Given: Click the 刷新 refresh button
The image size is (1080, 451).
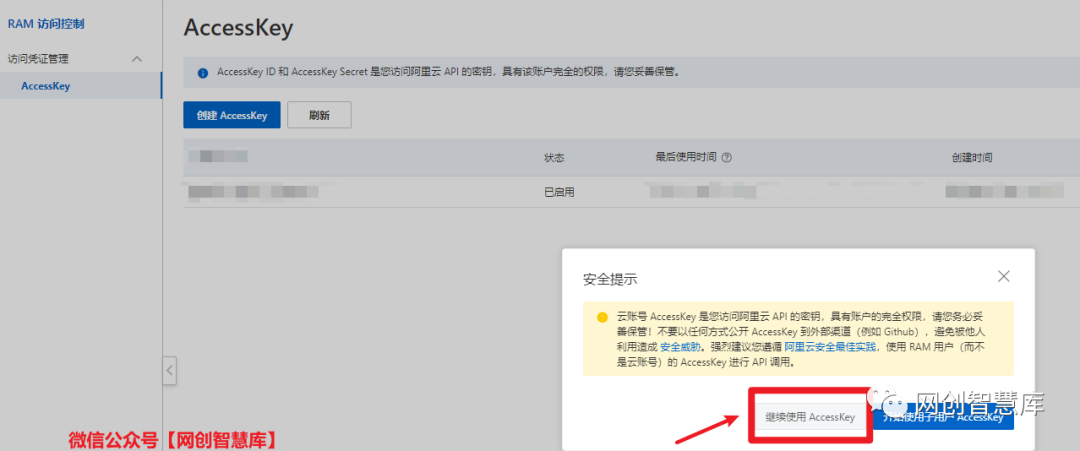Looking at the screenshot, I should pos(319,115).
